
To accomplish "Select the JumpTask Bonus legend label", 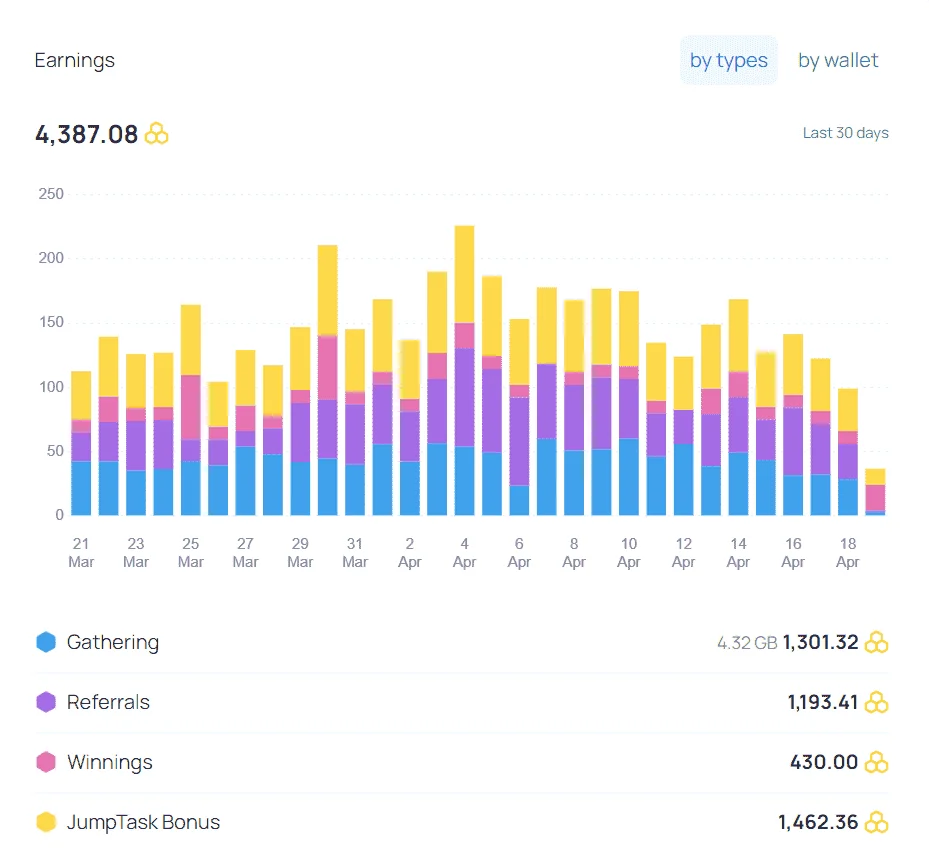I will coord(143,822).
